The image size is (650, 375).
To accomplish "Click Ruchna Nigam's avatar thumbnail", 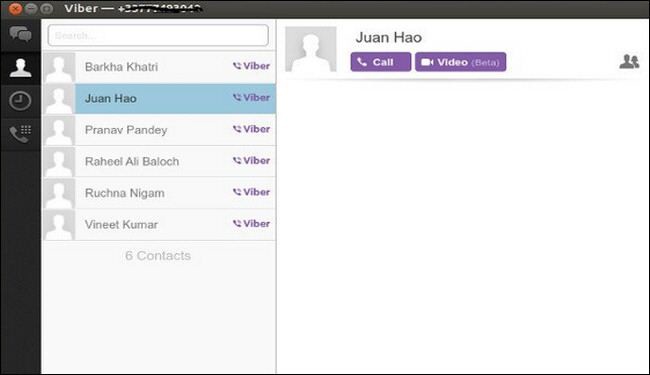I will pos(59,193).
